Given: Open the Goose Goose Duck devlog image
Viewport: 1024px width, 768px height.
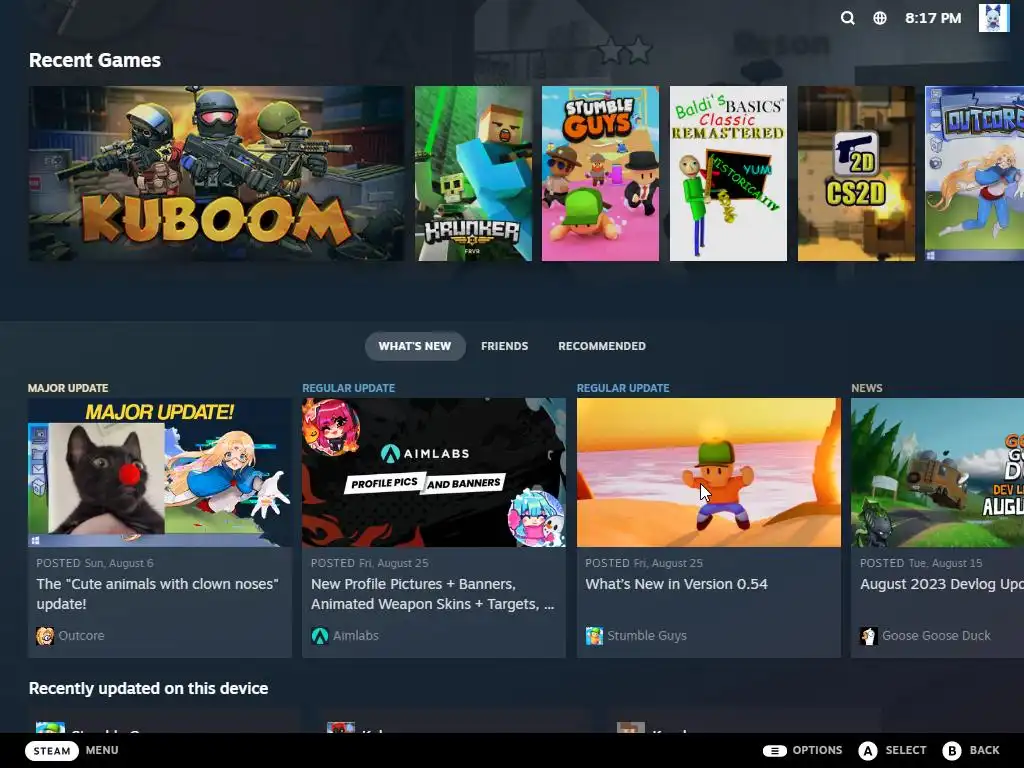Looking at the screenshot, I should point(937,472).
